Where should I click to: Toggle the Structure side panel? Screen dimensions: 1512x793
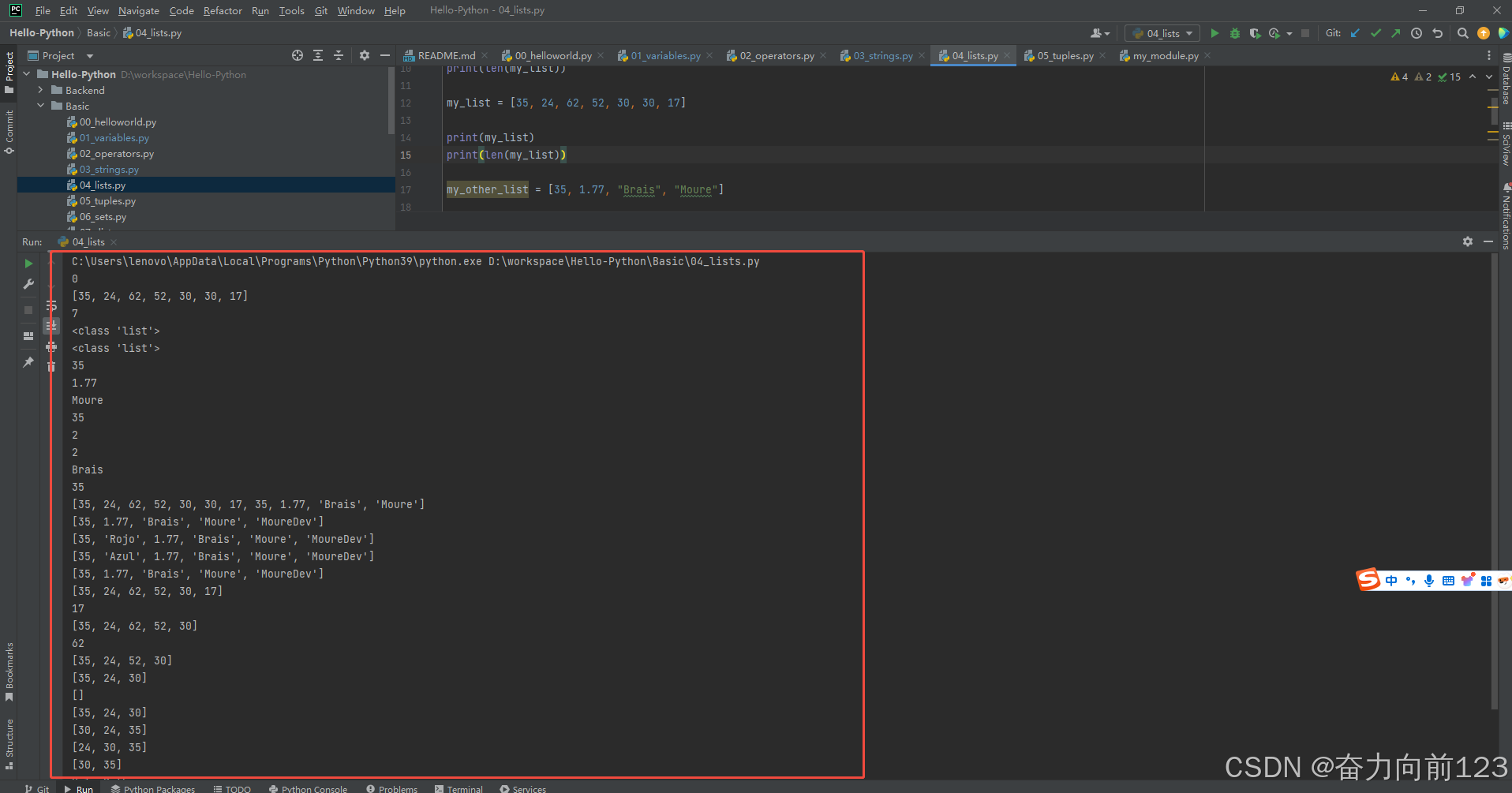[x=9, y=744]
